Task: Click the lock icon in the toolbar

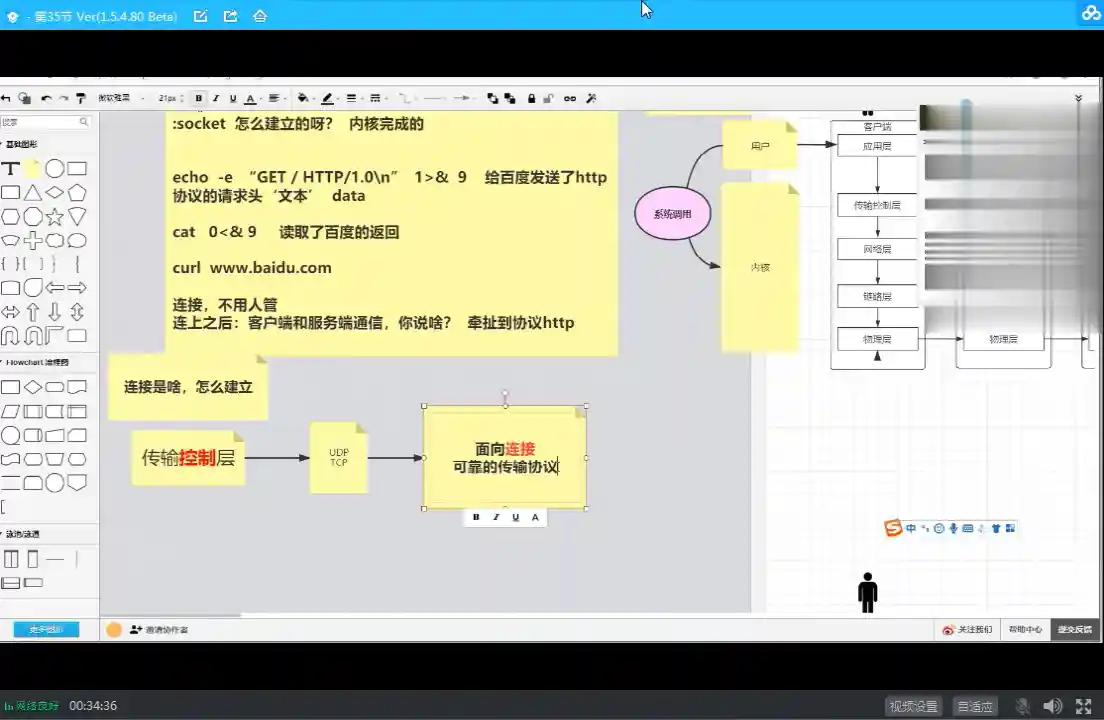Action: point(532,99)
